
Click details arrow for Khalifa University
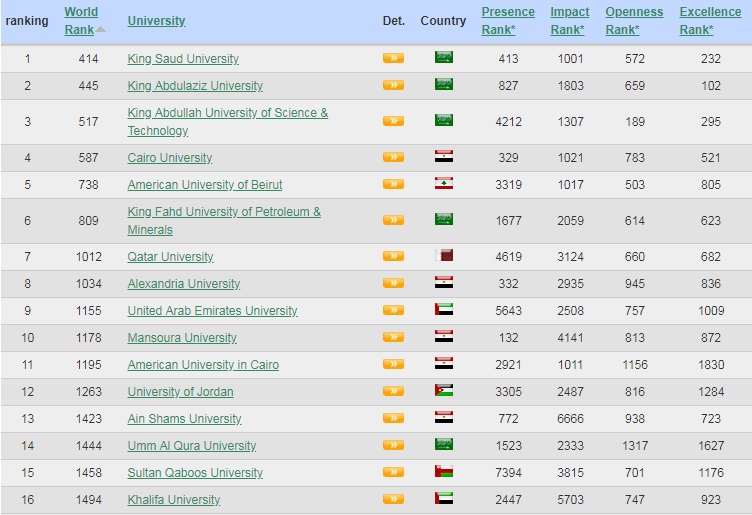click(x=393, y=499)
